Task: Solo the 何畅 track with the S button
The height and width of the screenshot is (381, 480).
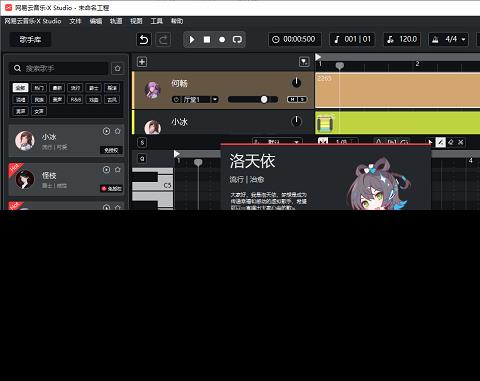Action: pos(302,99)
